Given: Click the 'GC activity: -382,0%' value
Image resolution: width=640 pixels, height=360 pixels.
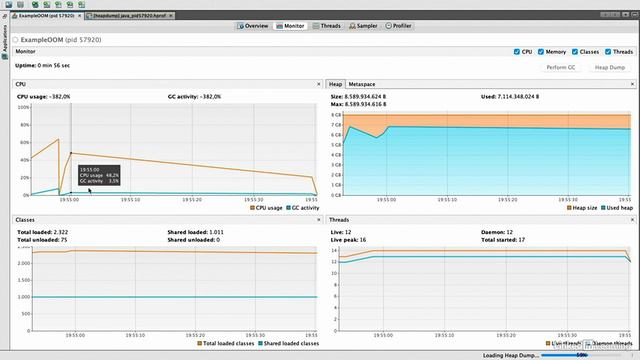Looking at the screenshot, I should click(x=194, y=97).
